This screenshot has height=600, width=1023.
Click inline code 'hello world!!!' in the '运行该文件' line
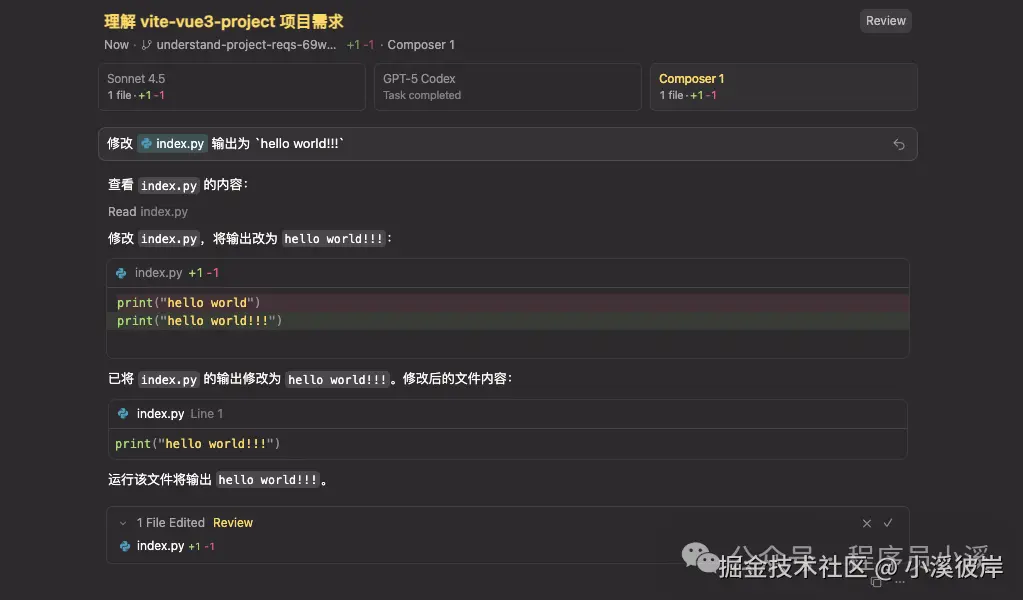coord(267,480)
